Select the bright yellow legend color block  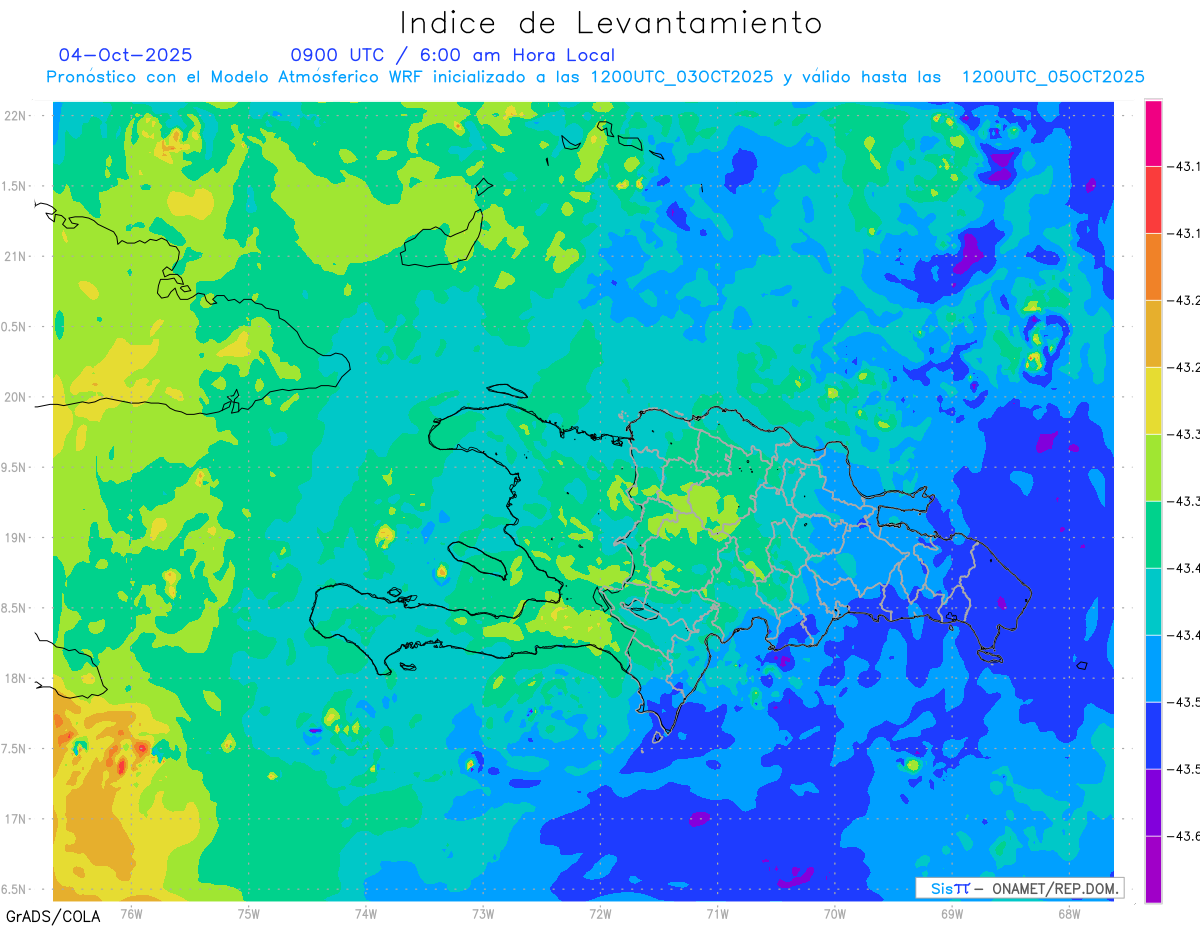coord(1153,400)
